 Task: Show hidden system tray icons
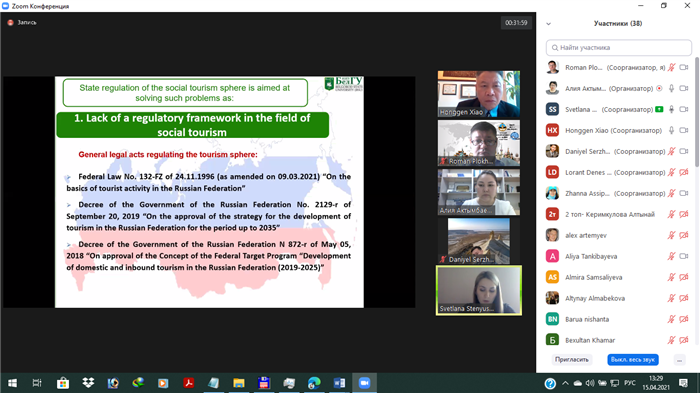click(x=565, y=383)
